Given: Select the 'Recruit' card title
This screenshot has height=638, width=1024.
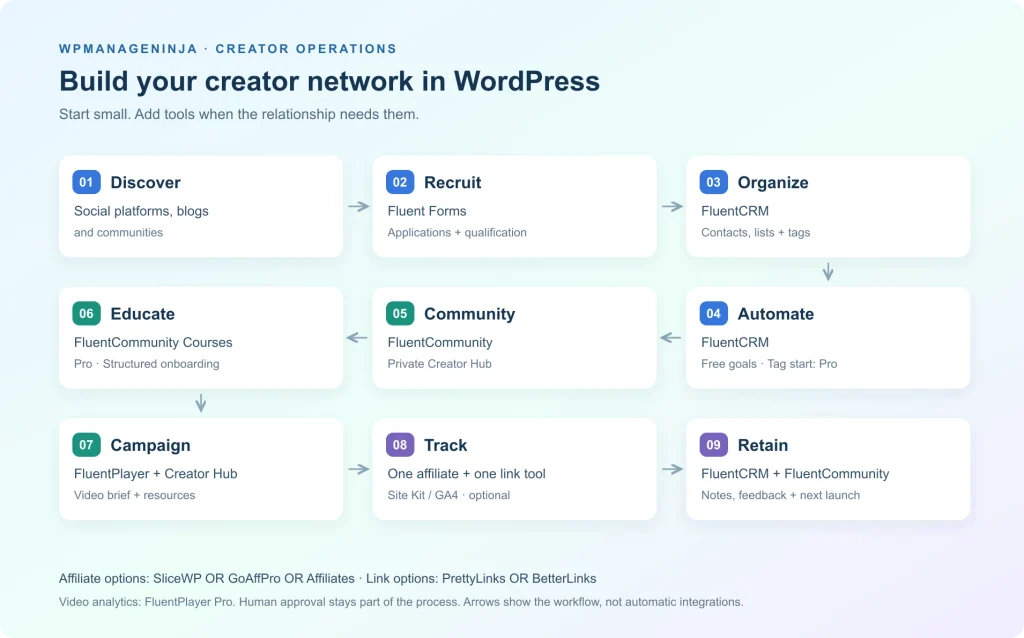Looking at the screenshot, I should point(453,182).
